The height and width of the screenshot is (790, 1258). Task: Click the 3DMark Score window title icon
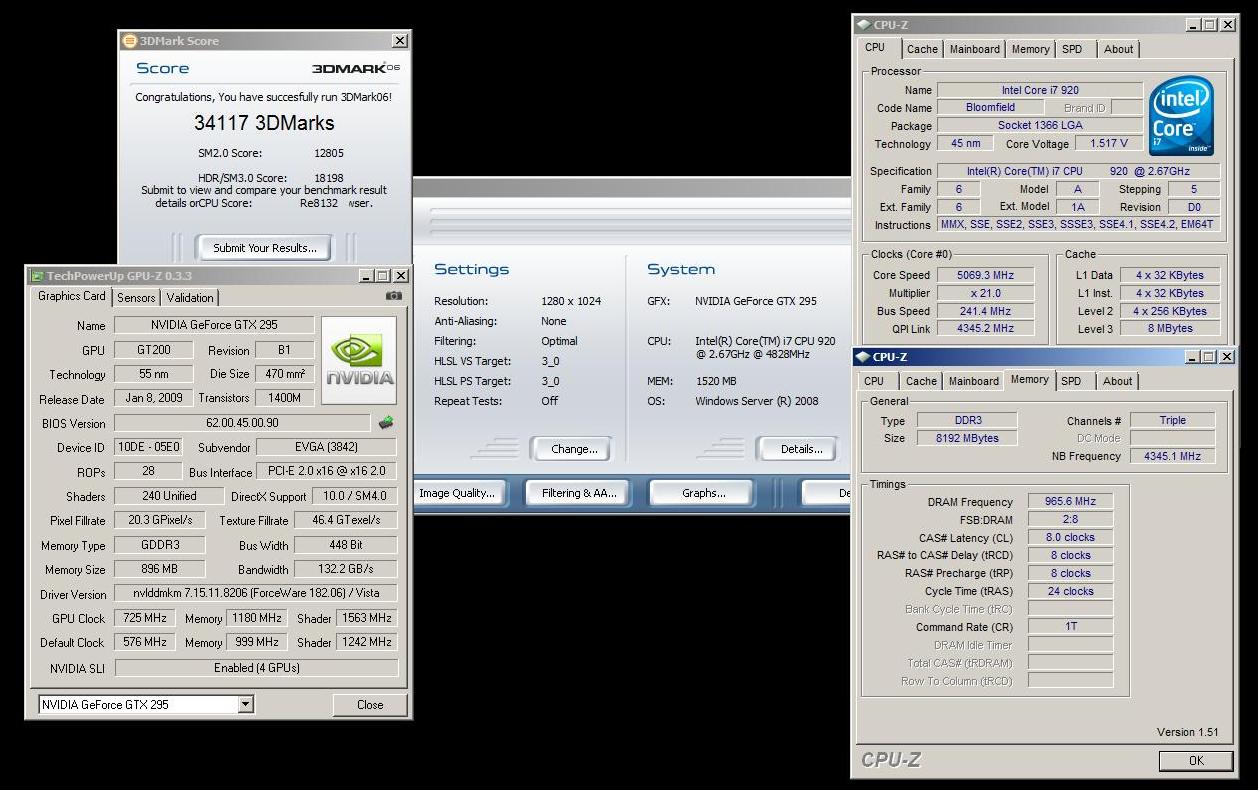point(129,41)
